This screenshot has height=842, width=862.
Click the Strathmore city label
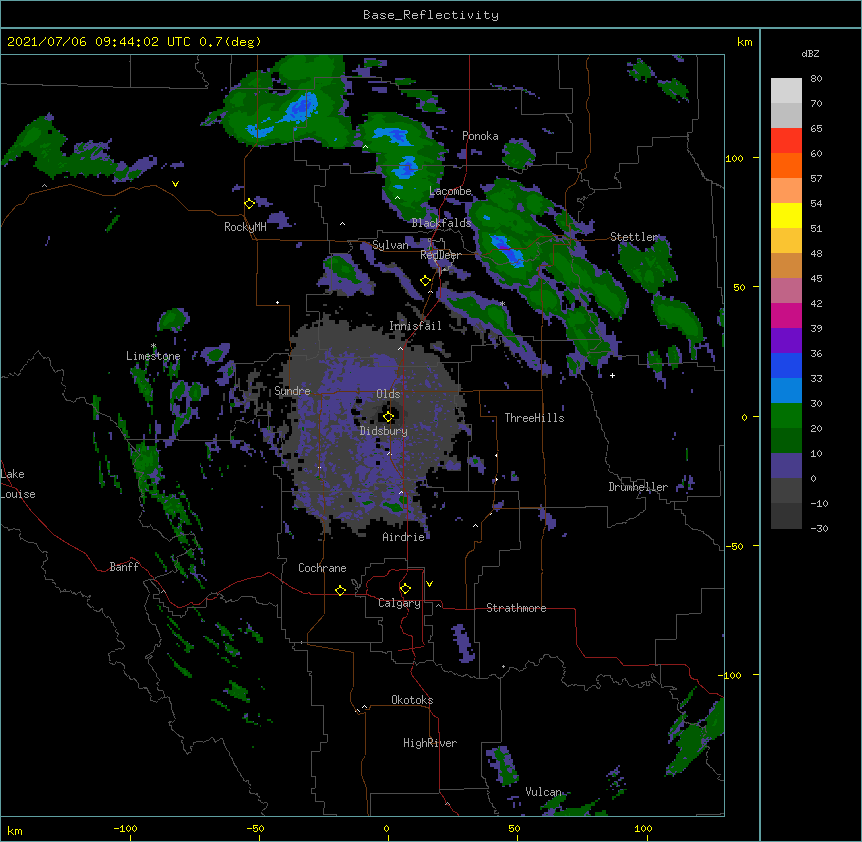pyautogui.click(x=516, y=608)
